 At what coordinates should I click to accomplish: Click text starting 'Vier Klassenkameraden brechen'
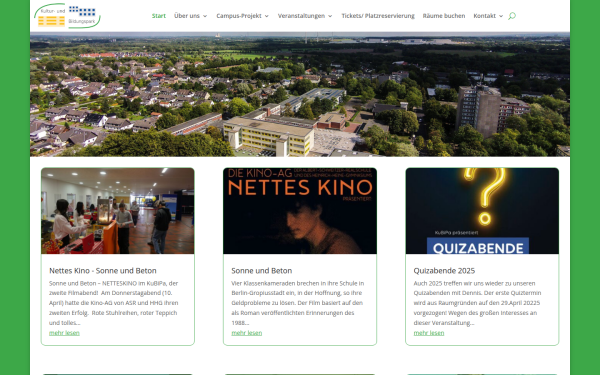click(x=298, y=303)
